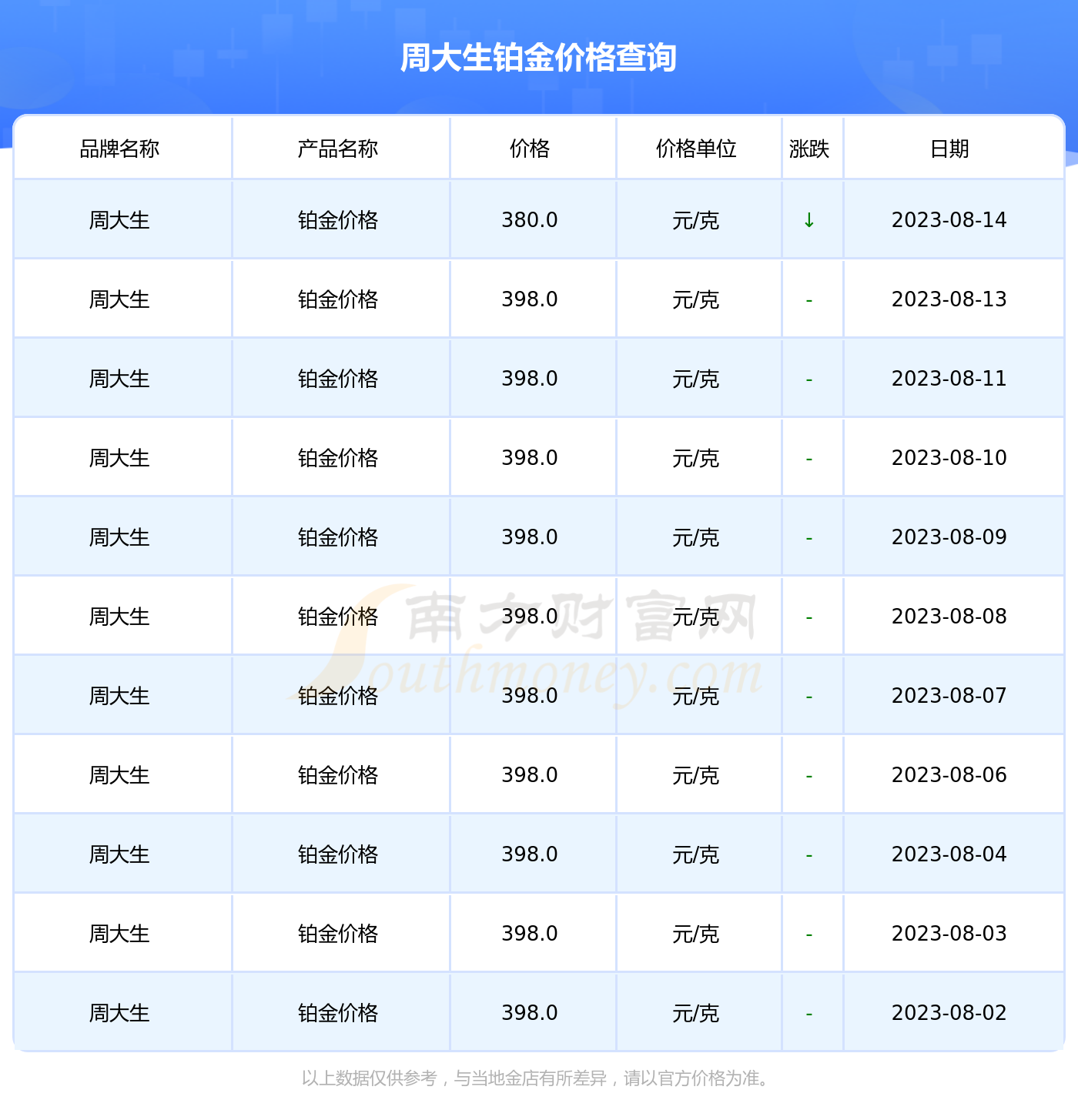Click 元/克 unit in the 2023-08-13 row

tap(696, 300)
